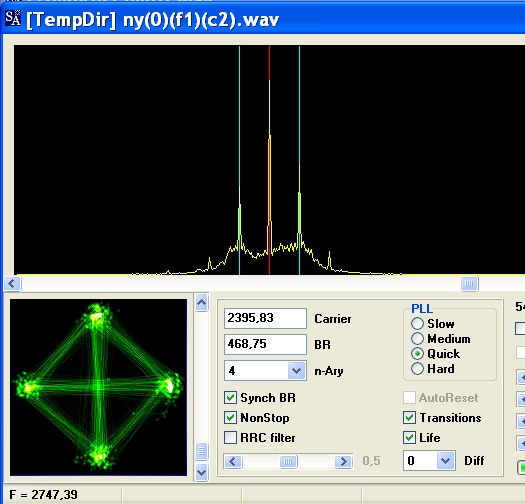Disable the Synch BR checkbox
Viewport: 525px width, 504px height.
tap(230, 398)
